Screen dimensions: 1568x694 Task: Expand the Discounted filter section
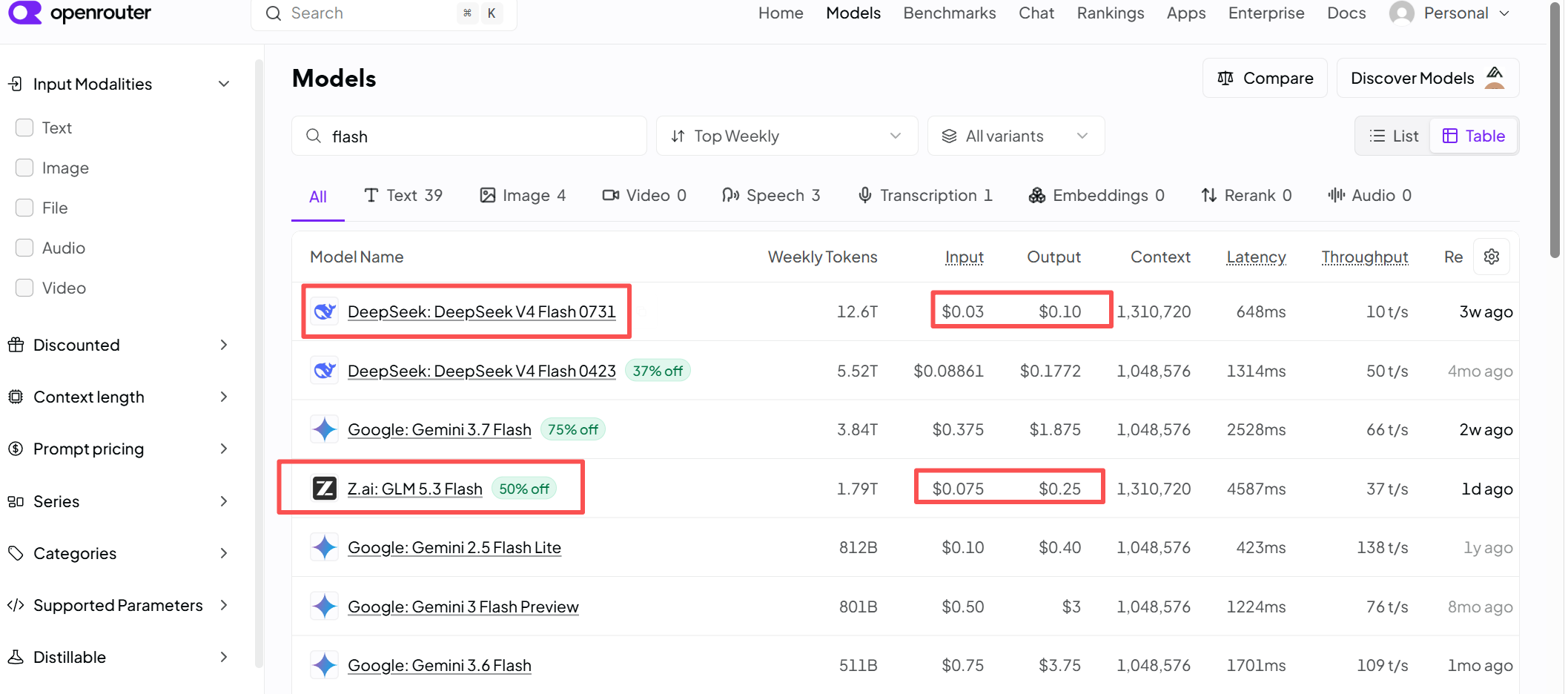[x=224, y=345]
